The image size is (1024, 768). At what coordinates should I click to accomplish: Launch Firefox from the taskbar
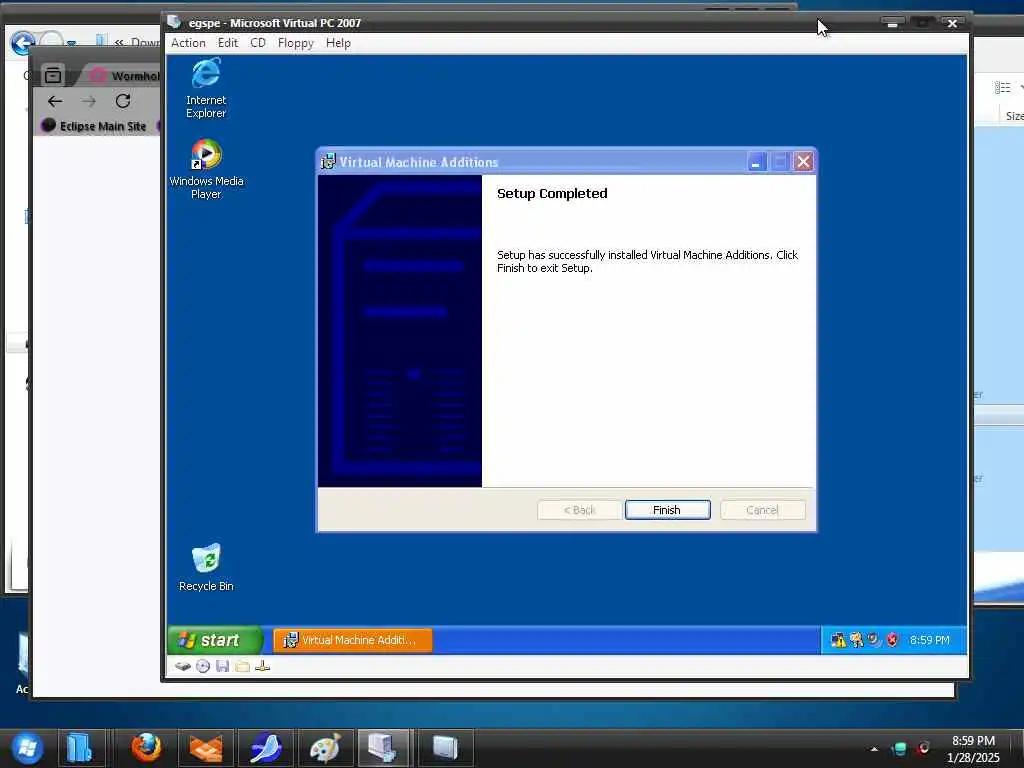146,748
